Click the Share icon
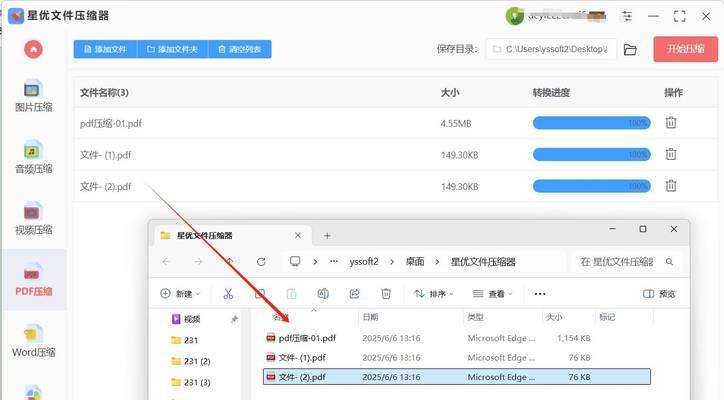This screenshot has width=724, height=400. tap(355, 294)
